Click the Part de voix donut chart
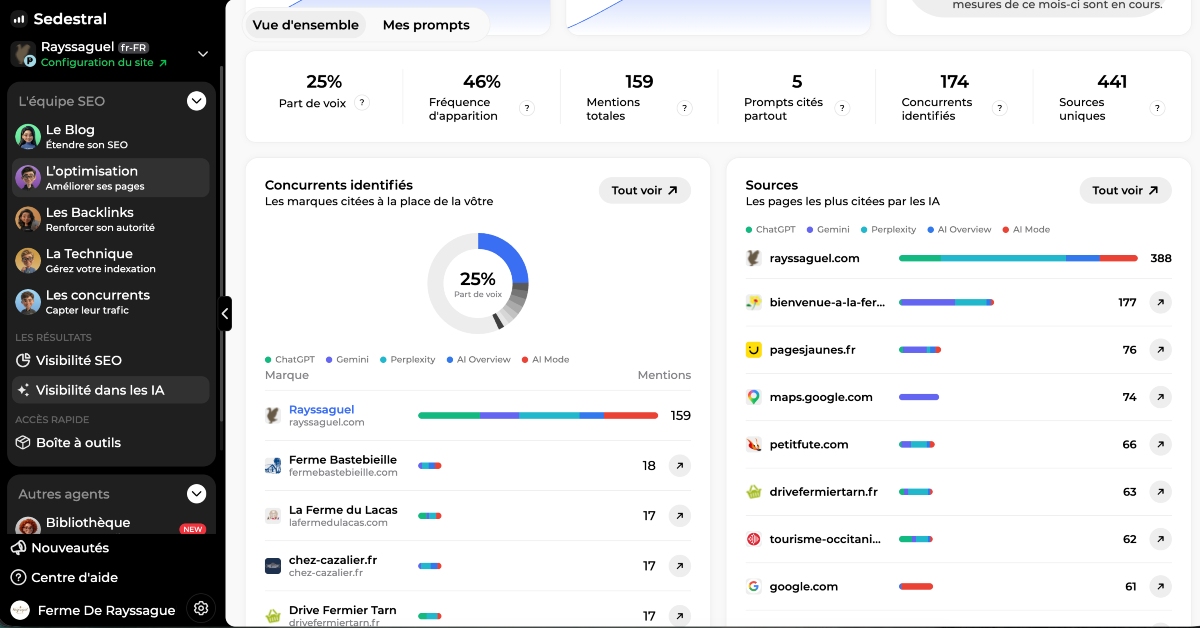The width and height of the screenshot is (1200, 628). click(478, 283)
